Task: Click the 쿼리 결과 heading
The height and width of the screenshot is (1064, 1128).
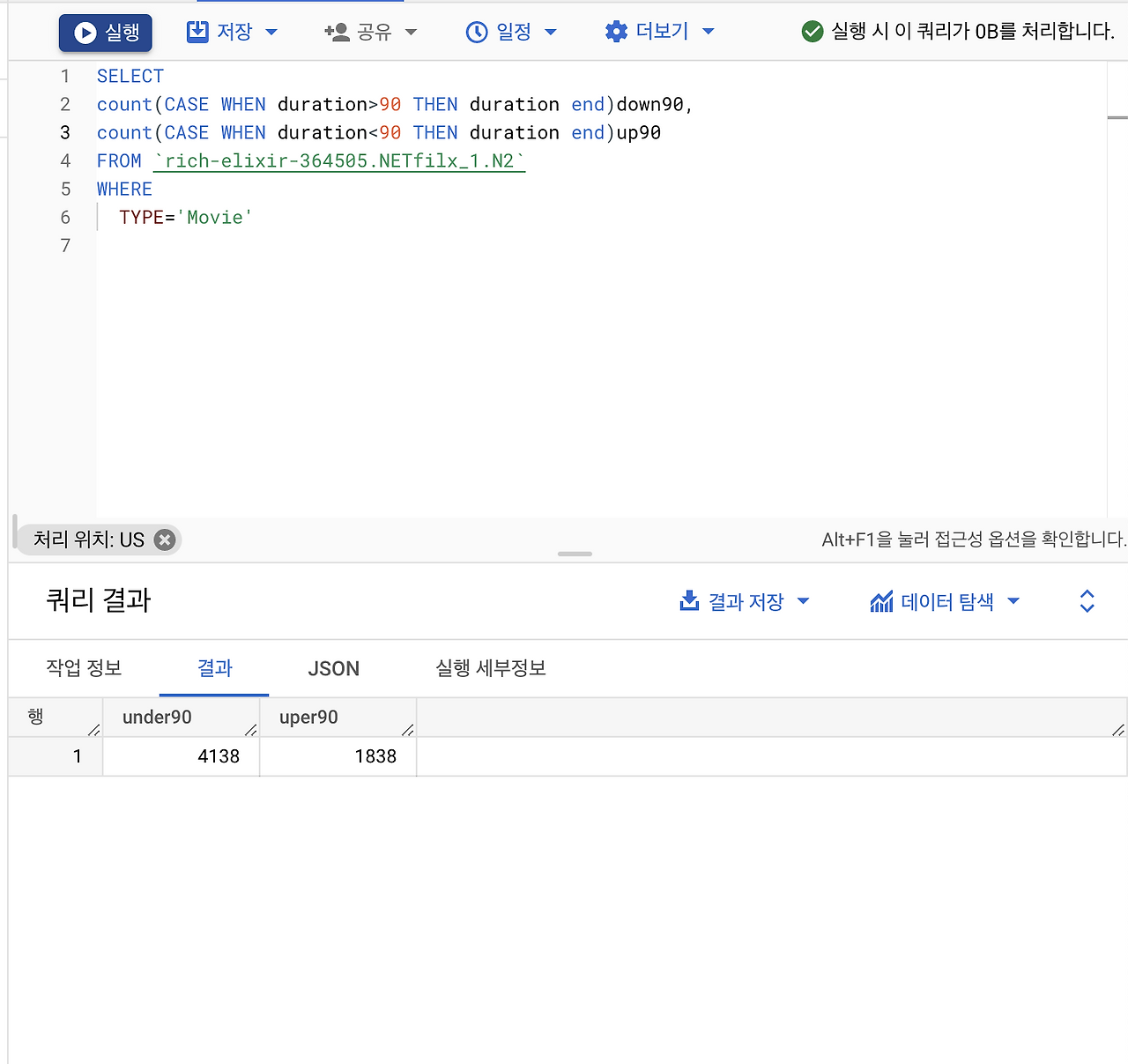Action: [x=99, y=601]
